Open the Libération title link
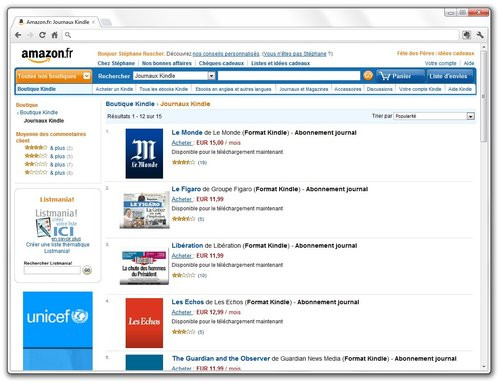Image resolution: width=500 pixels, height=382 pixels. click(x=187, y=245)
